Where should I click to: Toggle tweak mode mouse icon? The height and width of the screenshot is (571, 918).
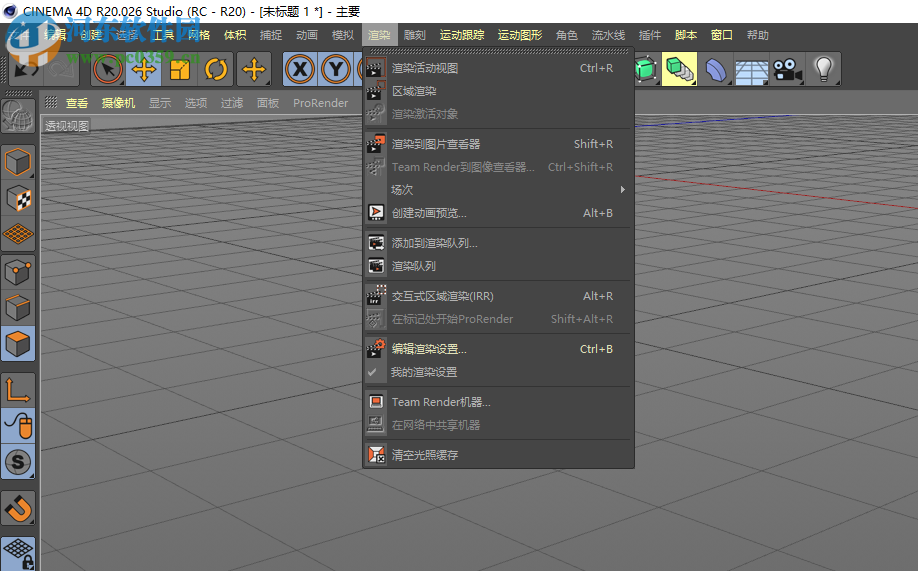[18, 426]
